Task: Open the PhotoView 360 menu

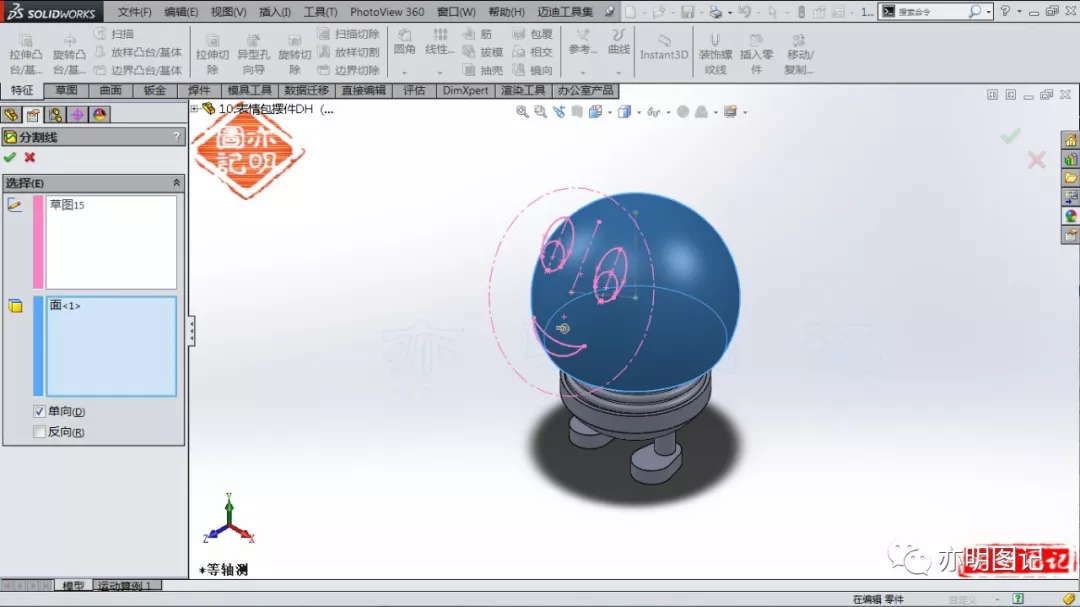Action: click(x=387, y=12)
